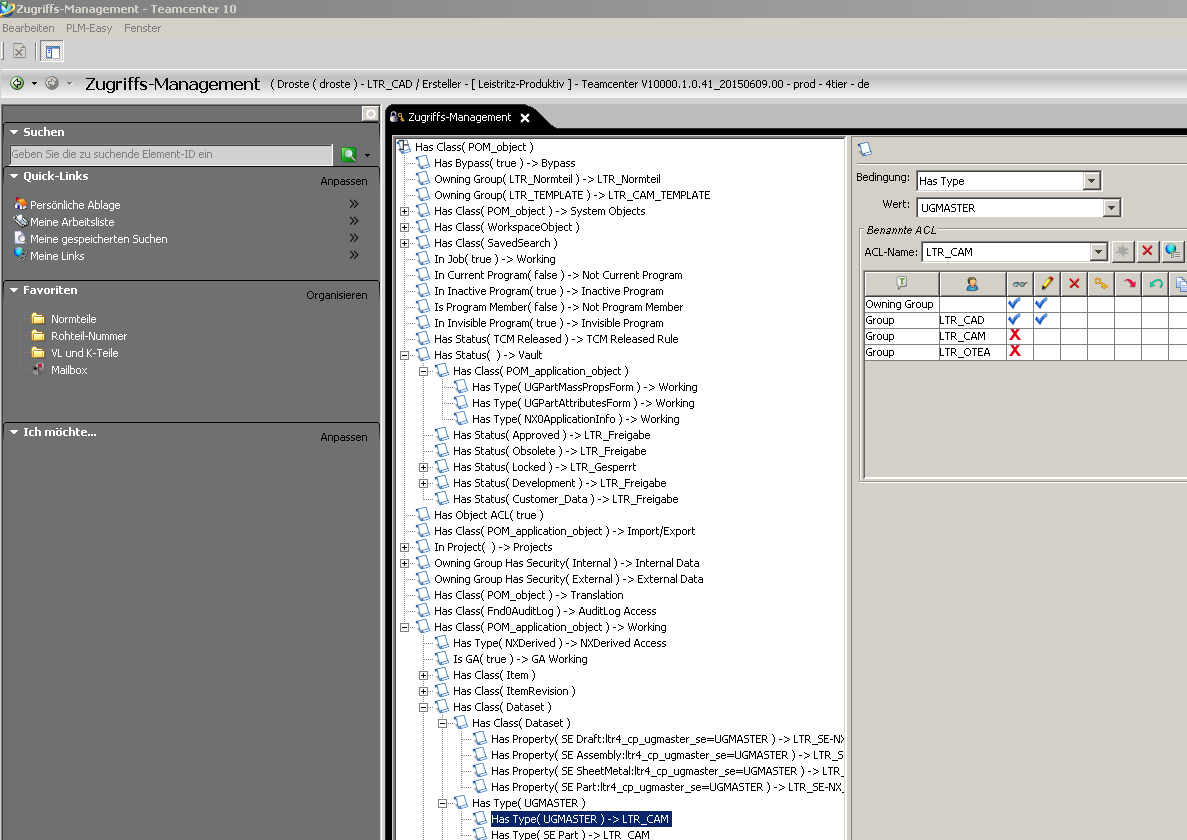
Task: Expand the Has Class( SavedSearch ) node
Action: coord(404,243)
